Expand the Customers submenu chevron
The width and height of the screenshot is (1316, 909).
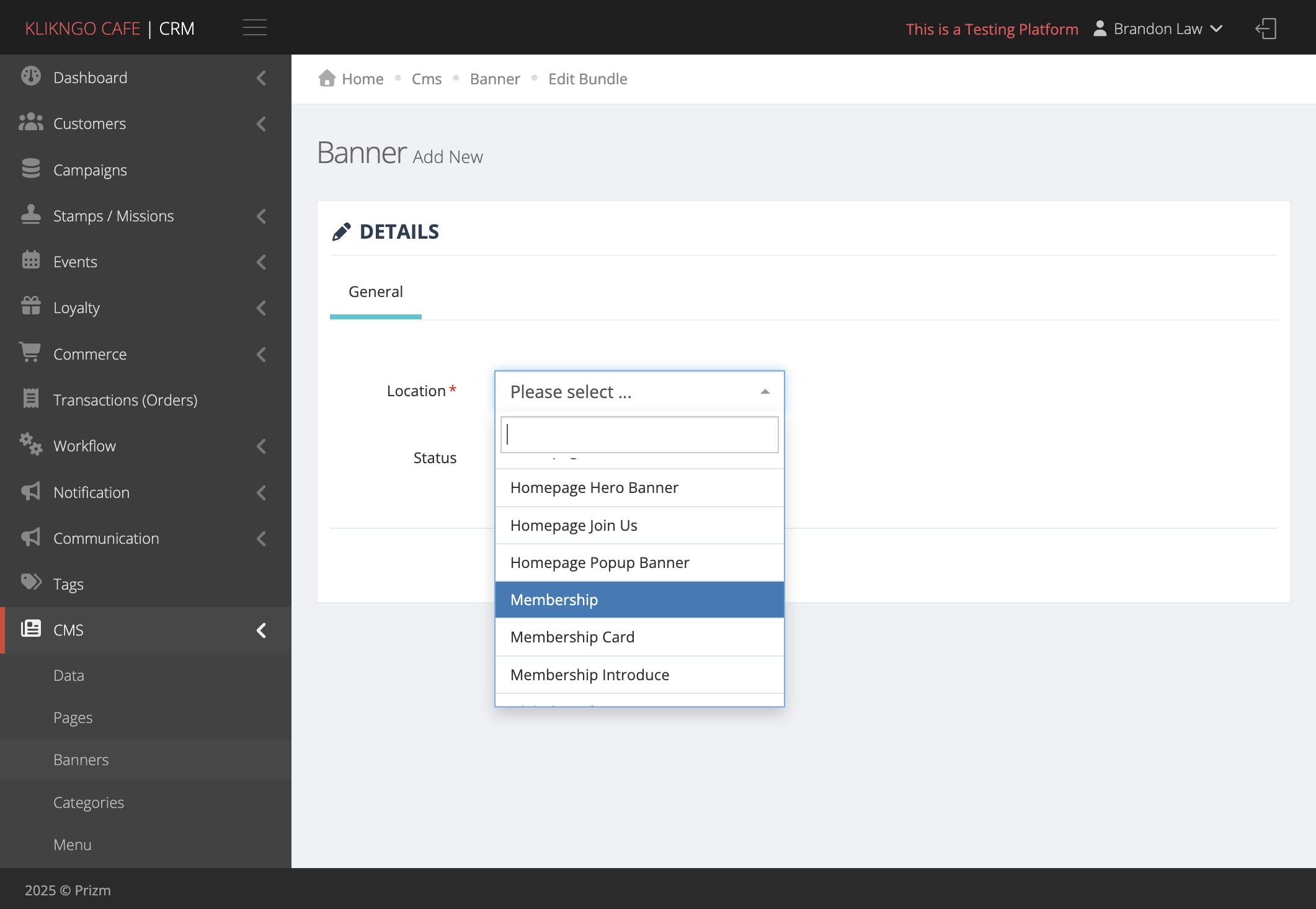click(261, 123)
